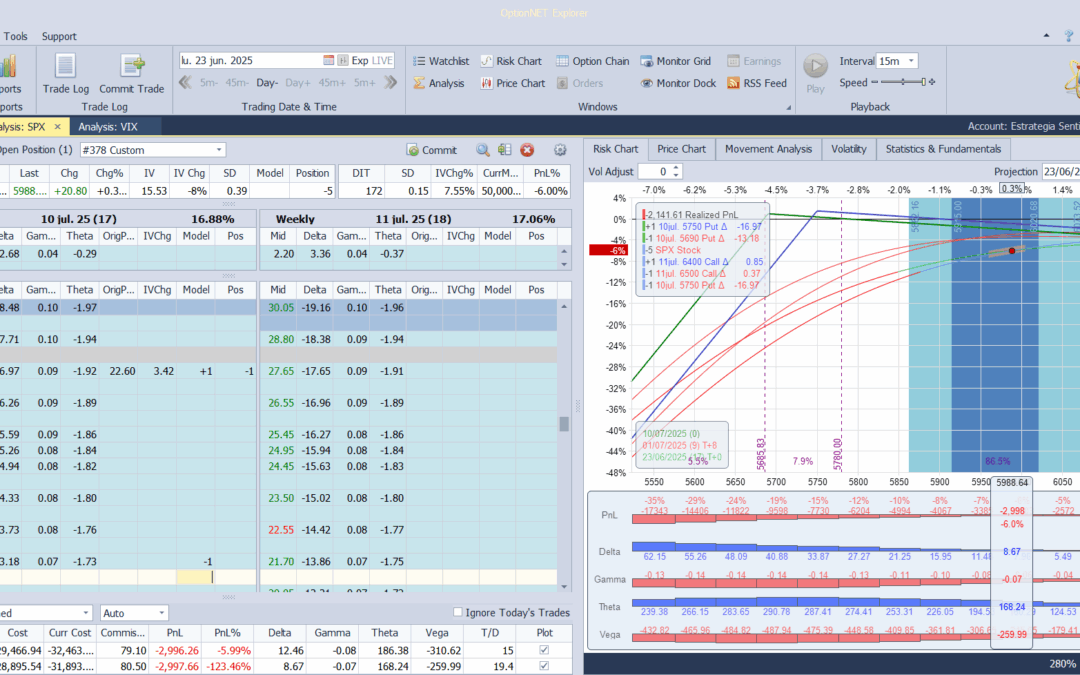The image size is (1080, 675).
Task: Open the RSS Feed window
Action: (757, 83)
